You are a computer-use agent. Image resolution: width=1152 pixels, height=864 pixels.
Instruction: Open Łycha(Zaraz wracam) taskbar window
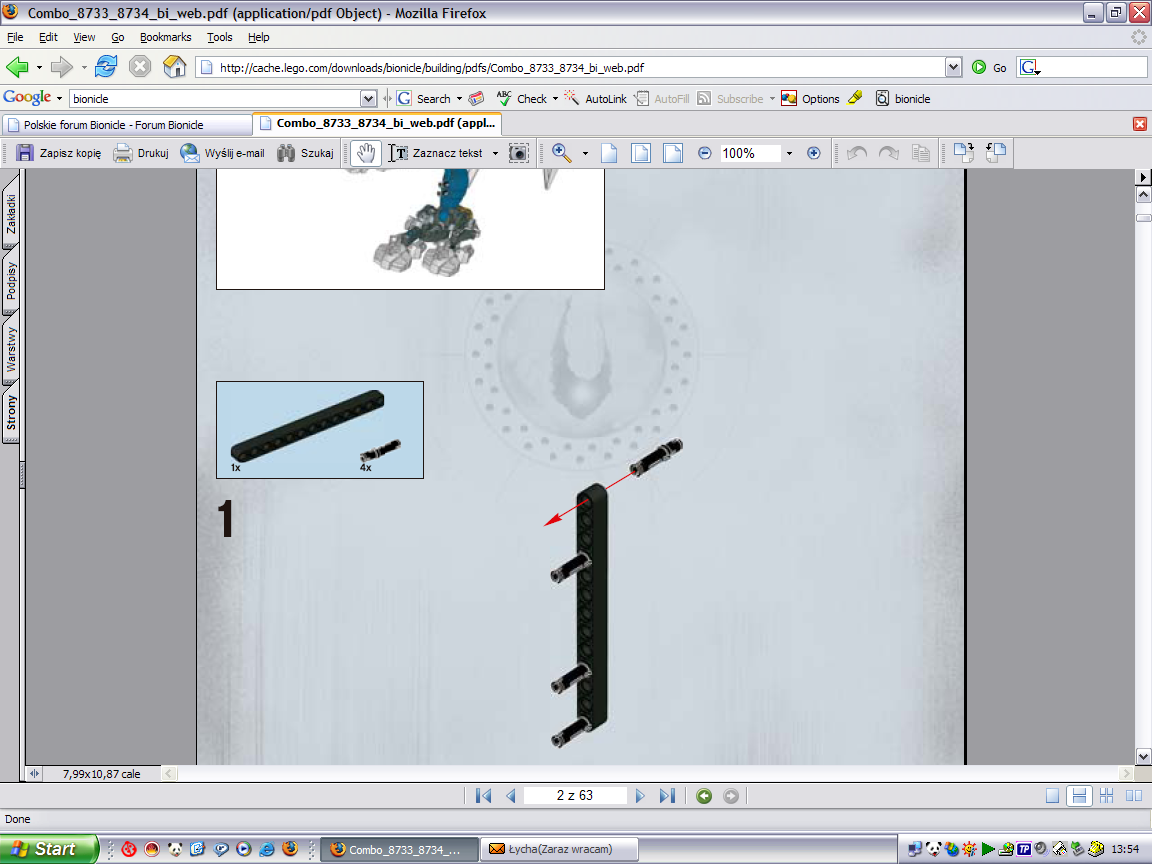pos(559,849)
